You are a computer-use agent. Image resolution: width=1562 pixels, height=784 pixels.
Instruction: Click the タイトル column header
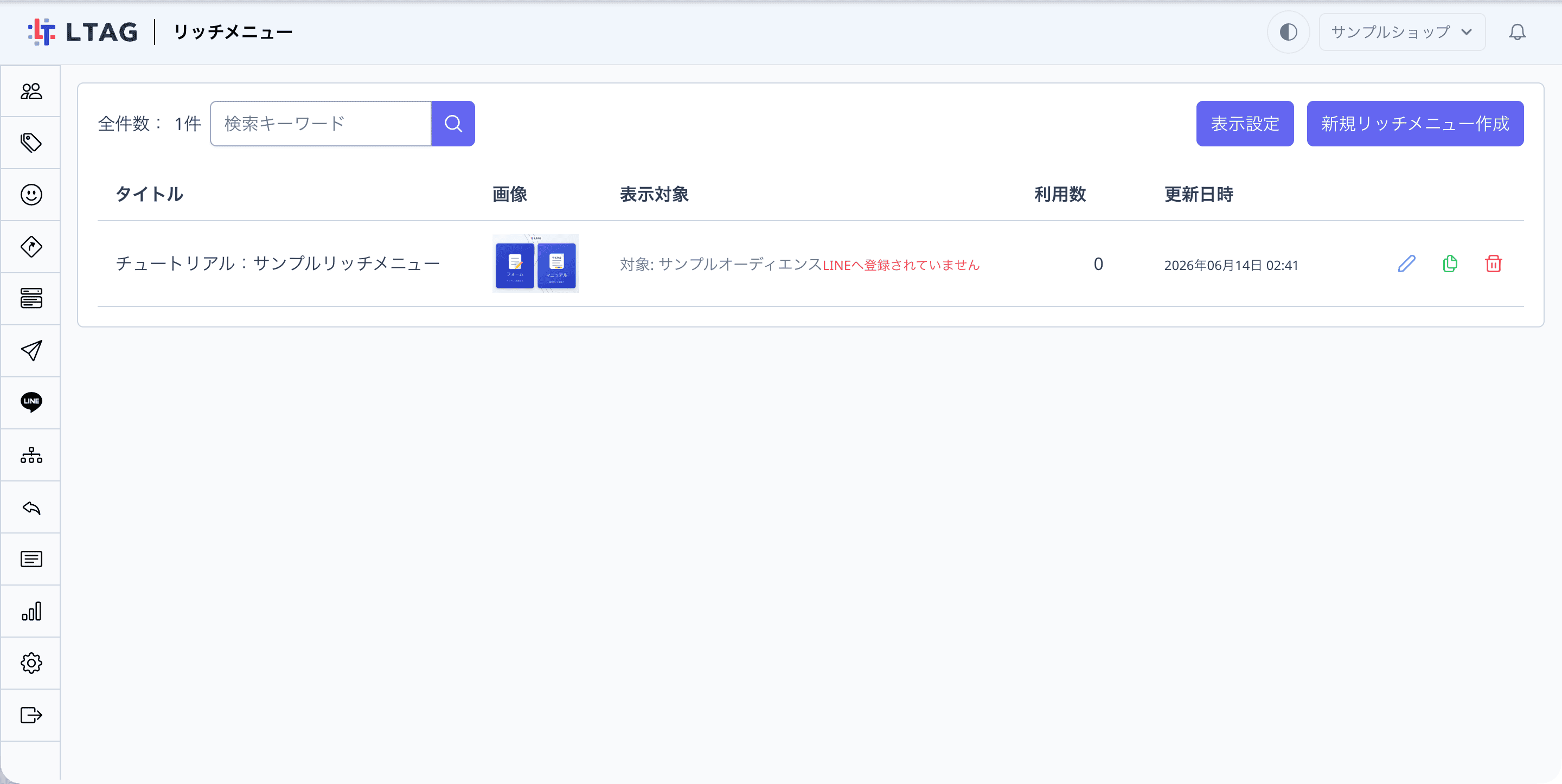149,194
